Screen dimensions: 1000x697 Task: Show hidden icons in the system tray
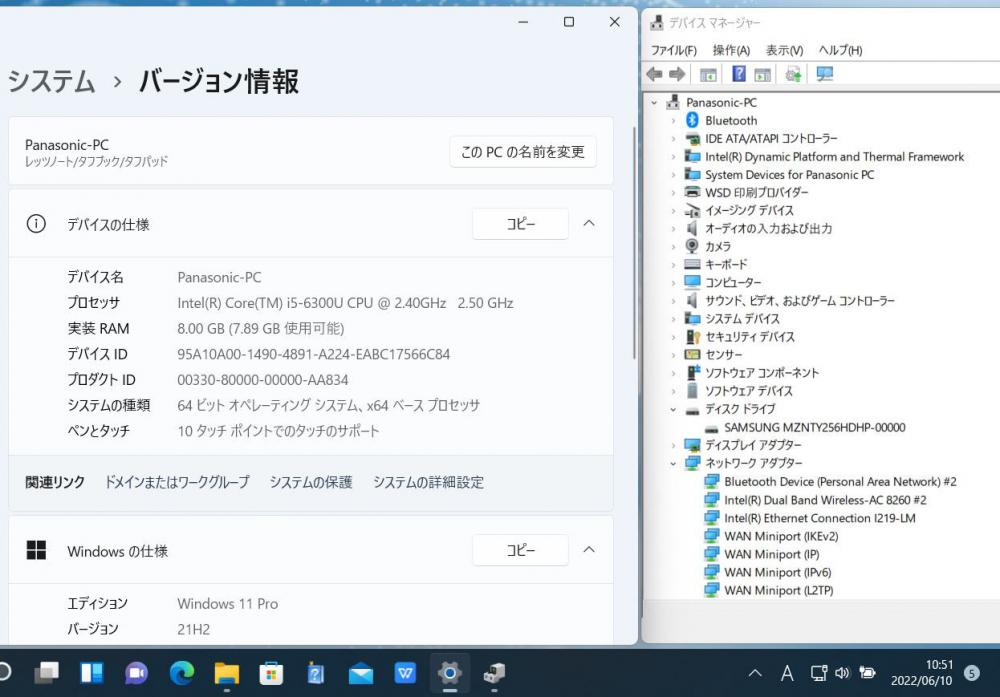pyautogui.click(x=755, y=673)
